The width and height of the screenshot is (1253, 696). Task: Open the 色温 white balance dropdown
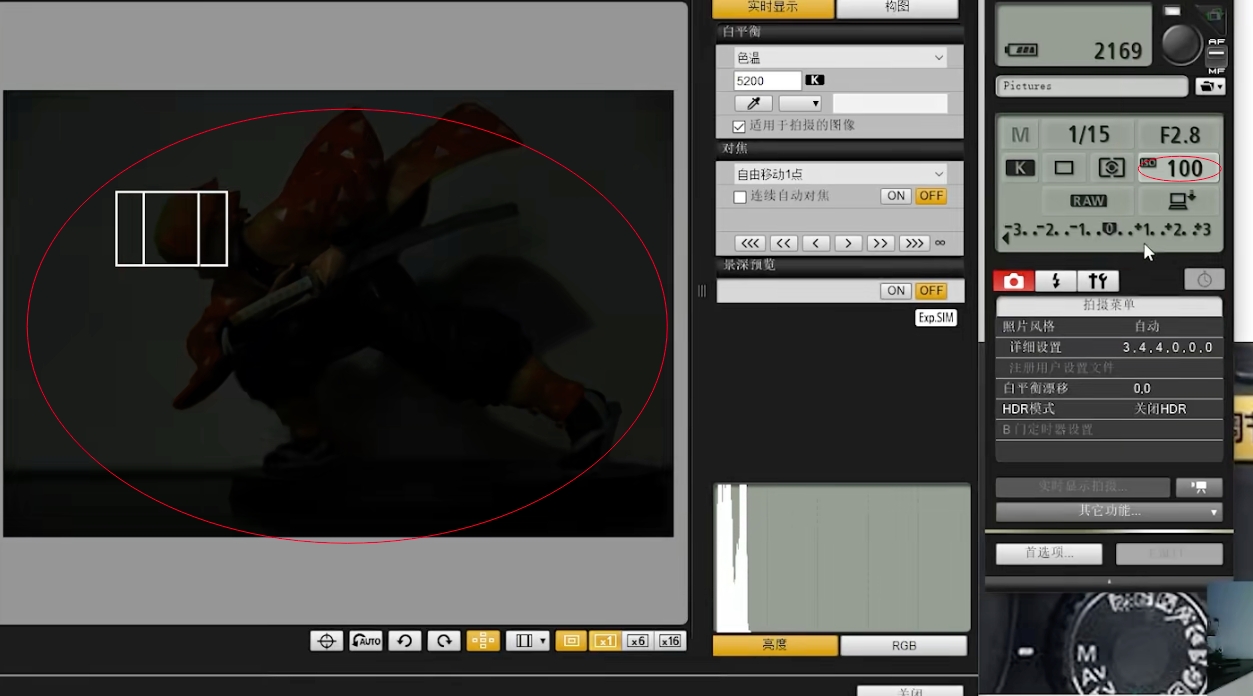click(840, 58)
